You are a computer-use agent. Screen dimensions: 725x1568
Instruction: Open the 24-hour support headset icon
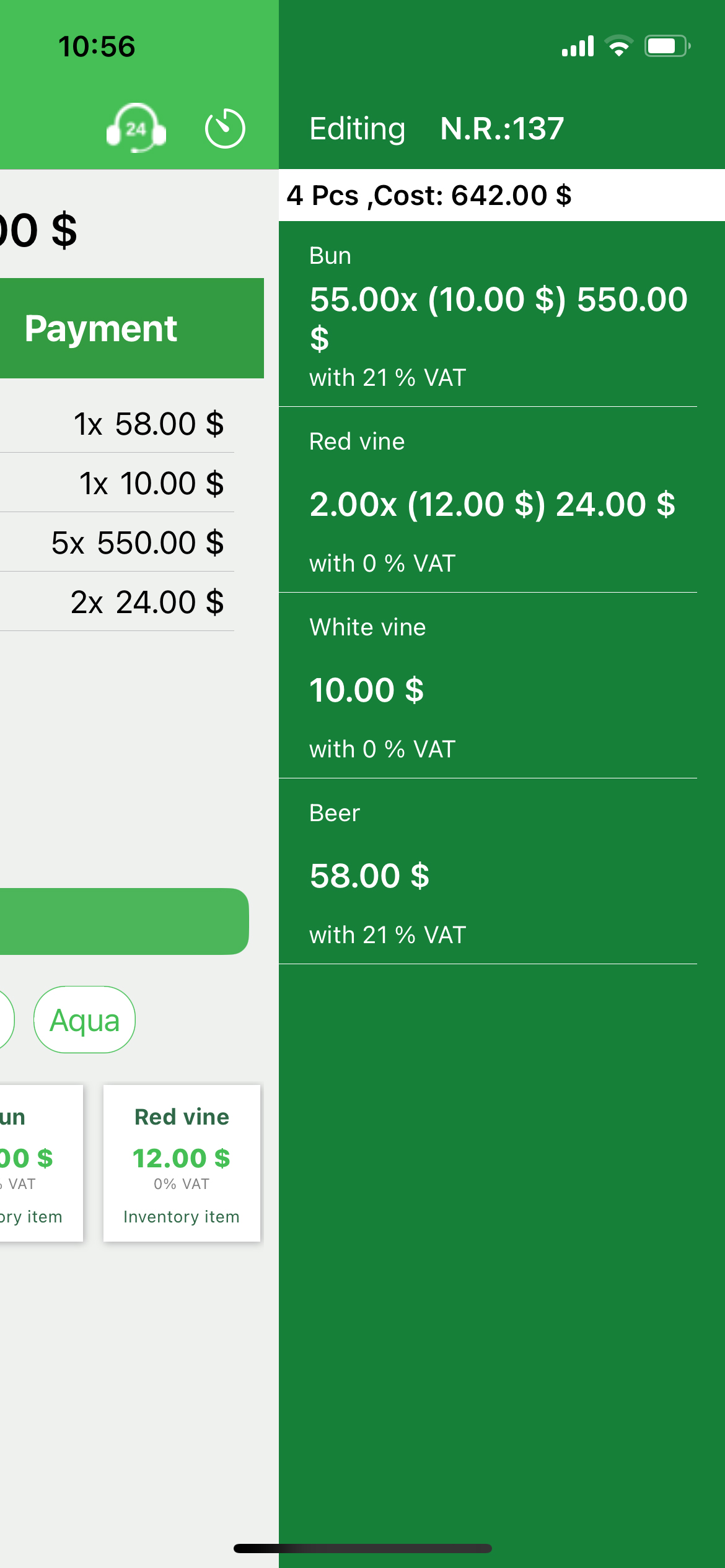[x=136, y=128]
